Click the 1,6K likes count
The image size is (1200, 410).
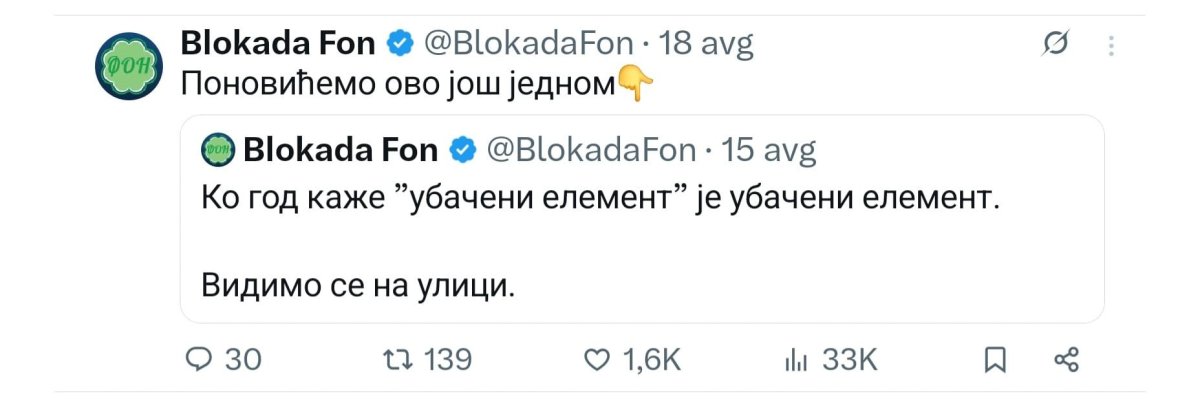point(651,360)
